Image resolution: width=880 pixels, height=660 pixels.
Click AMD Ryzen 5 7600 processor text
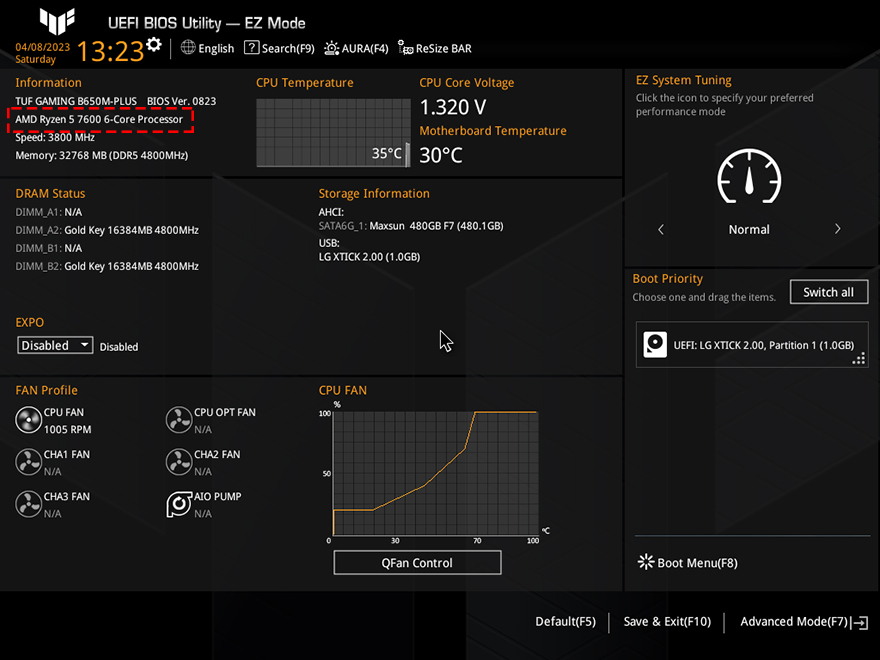pyautogui.click(x=99, y=119)
